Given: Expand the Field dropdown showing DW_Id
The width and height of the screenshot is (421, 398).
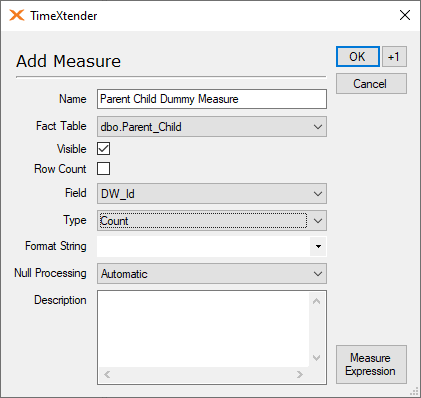Looking at the screenshot, I should (x=212, y=194).
